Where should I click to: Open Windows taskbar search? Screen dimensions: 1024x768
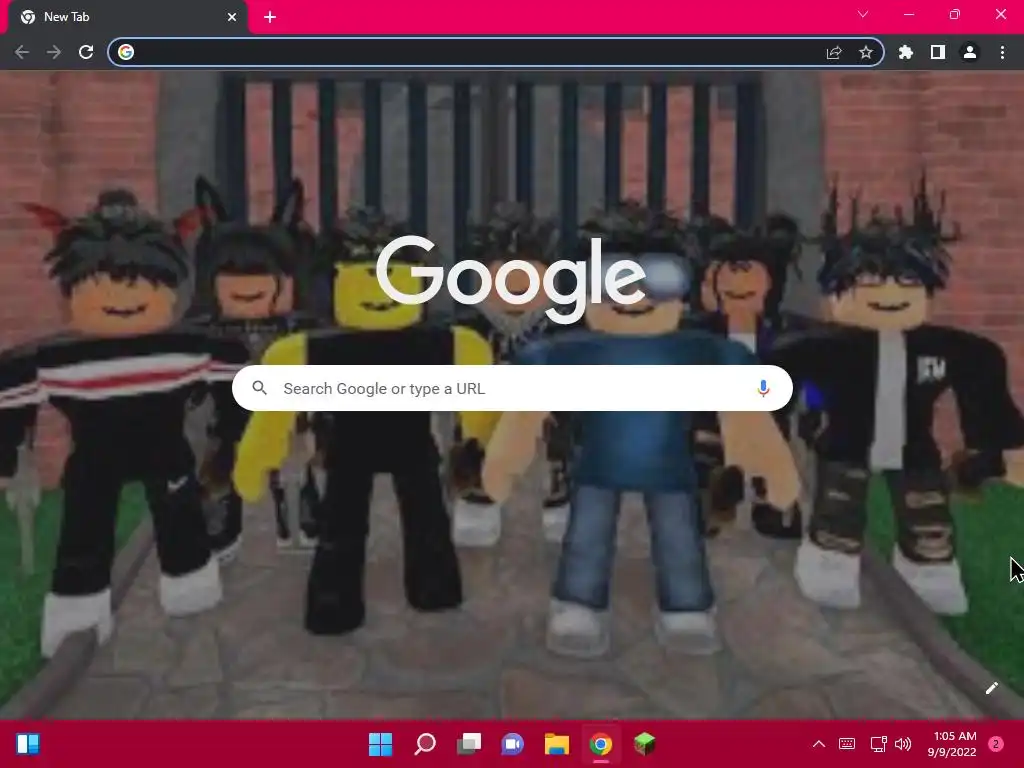(424, 744)
